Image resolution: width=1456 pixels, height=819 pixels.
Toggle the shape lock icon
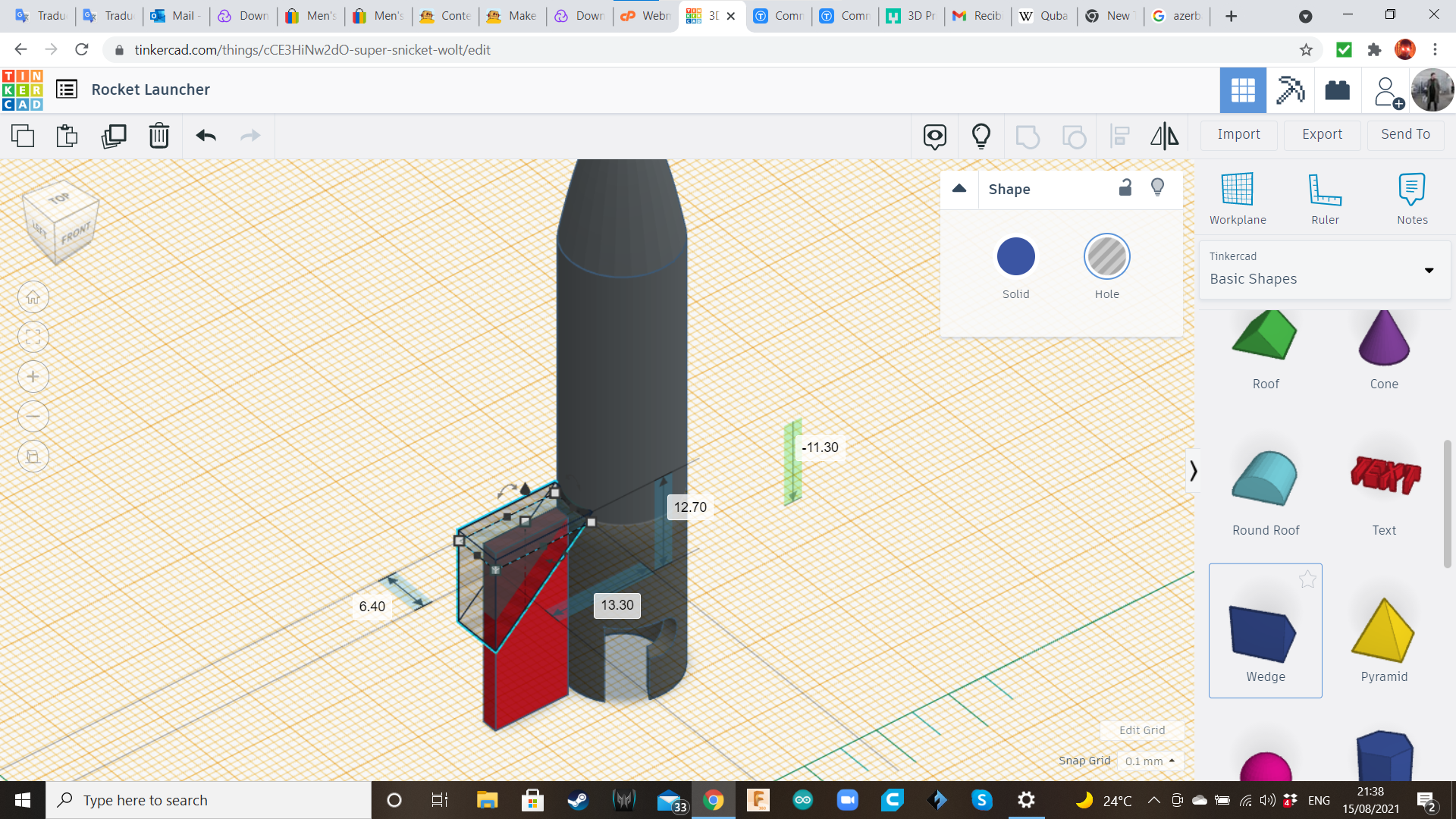(x=1125, y=187)
